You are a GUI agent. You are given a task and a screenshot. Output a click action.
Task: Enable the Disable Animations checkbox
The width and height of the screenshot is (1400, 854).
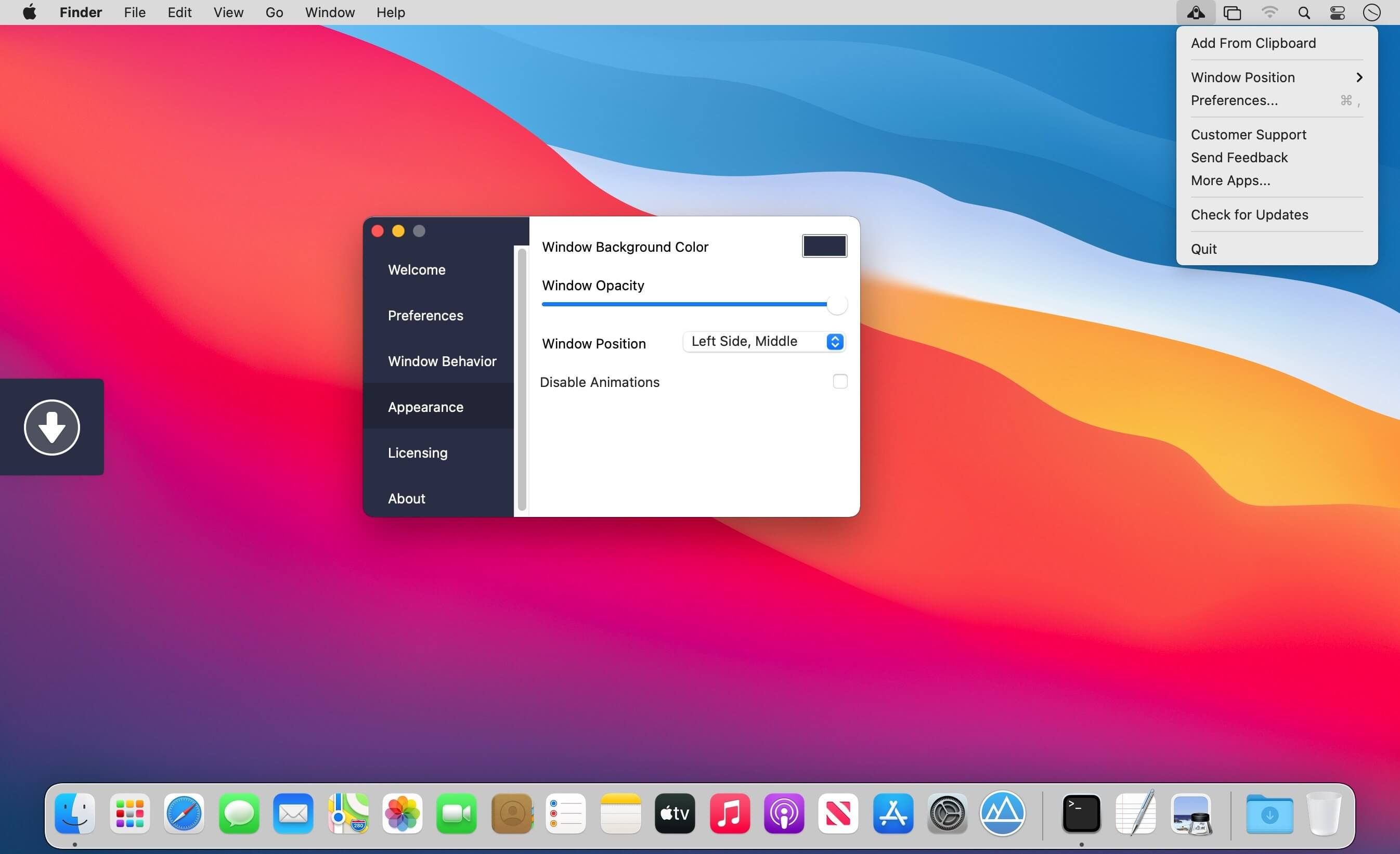(x=840, y=381)
